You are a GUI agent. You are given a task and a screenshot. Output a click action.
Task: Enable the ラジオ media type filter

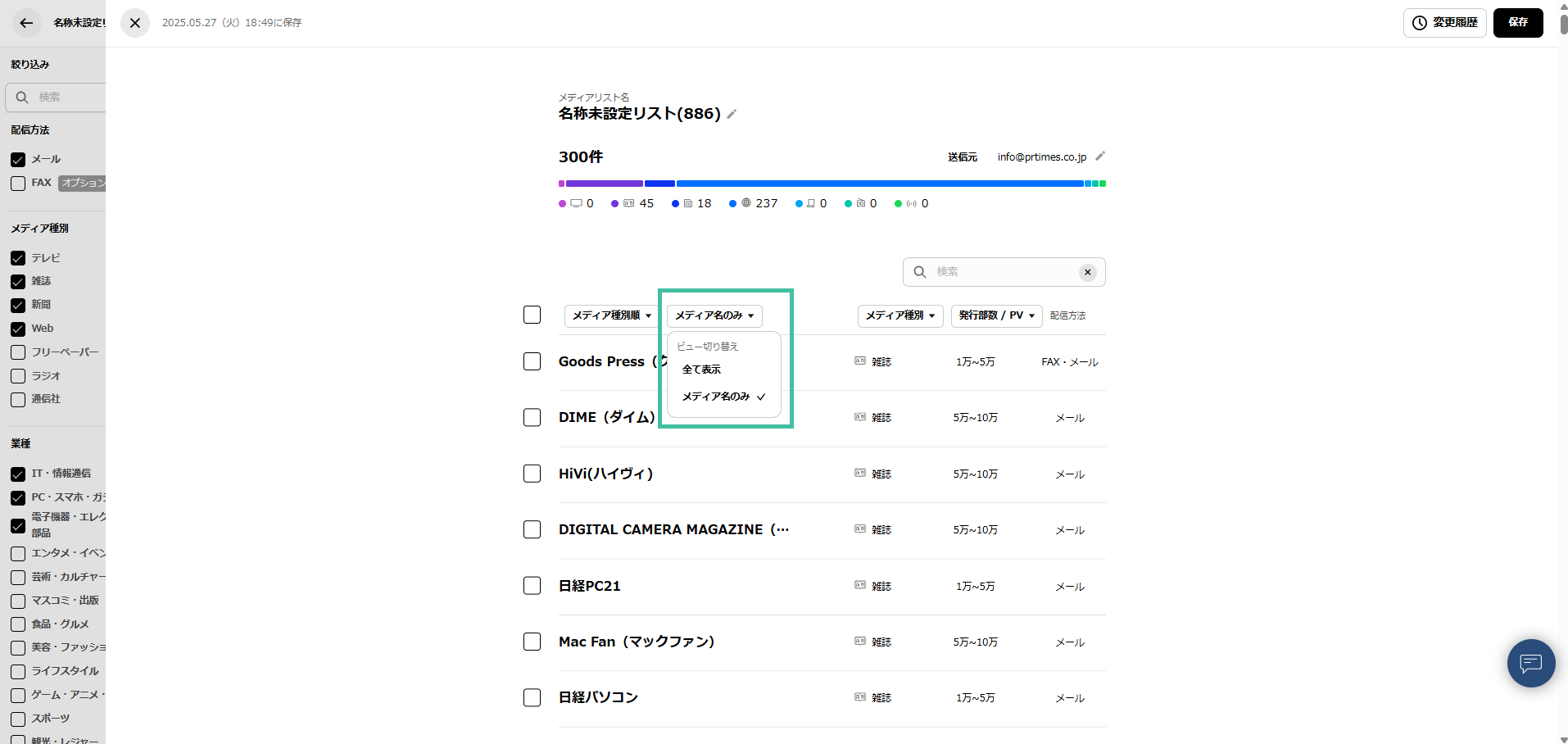click(x=18, y=376)
